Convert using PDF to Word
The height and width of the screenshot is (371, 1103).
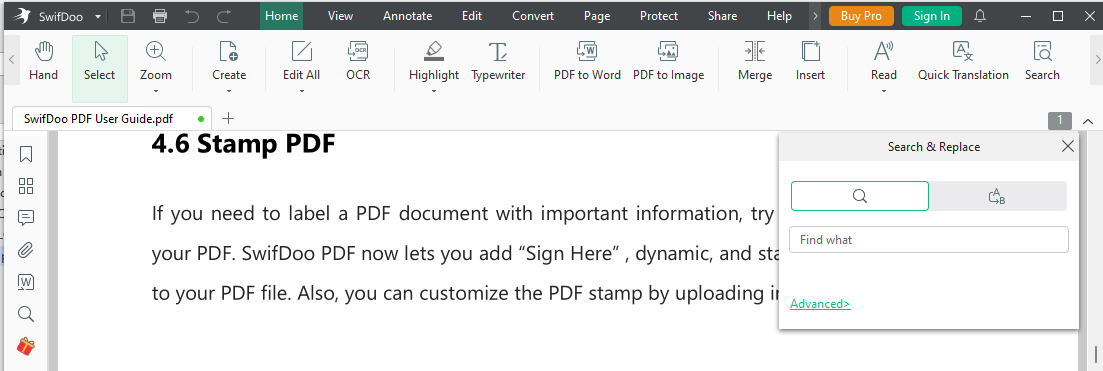click(x=587, y=61)
